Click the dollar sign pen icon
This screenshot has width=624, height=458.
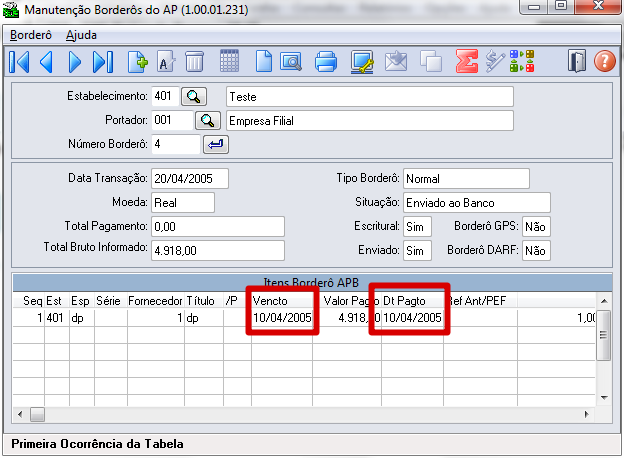[x=495, y=61]
